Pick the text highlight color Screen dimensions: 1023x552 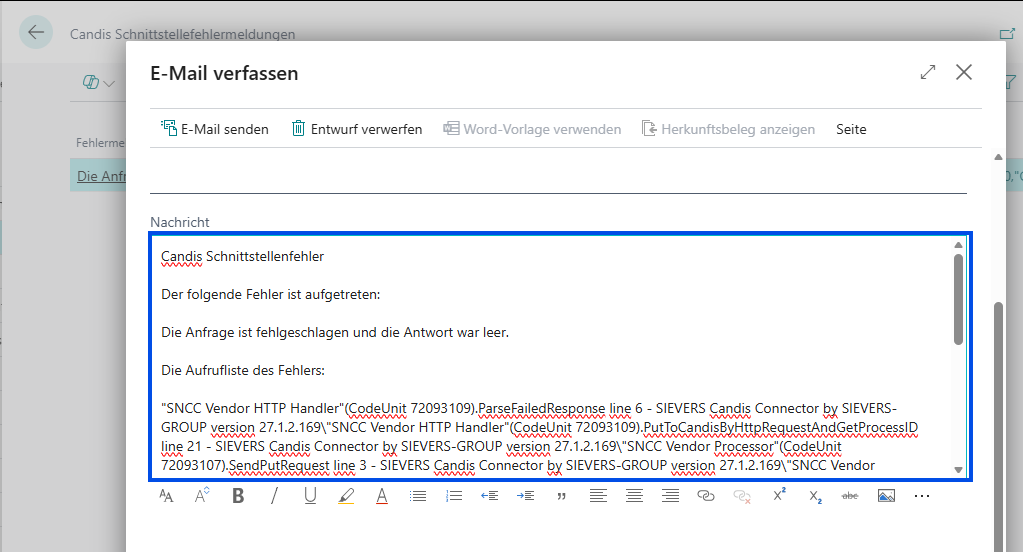pyautogui.click(x=346, y=496)
